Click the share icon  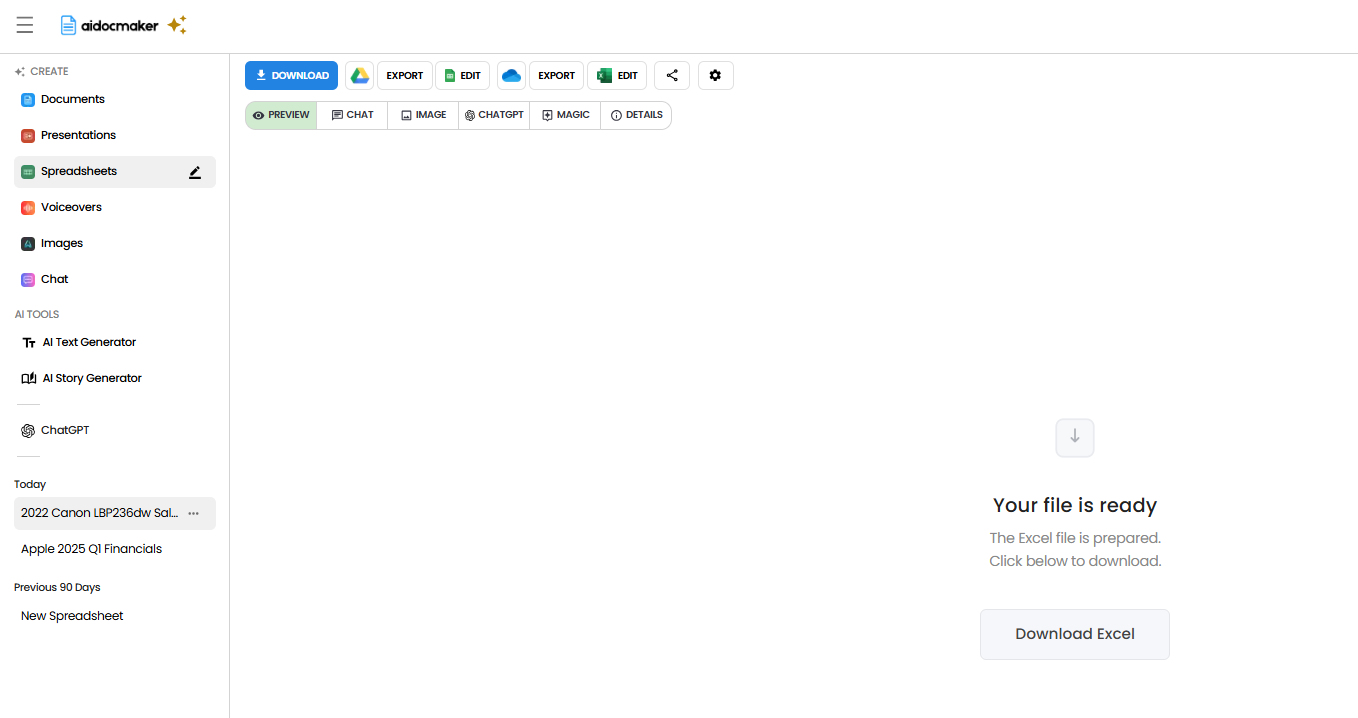(672, 75)
